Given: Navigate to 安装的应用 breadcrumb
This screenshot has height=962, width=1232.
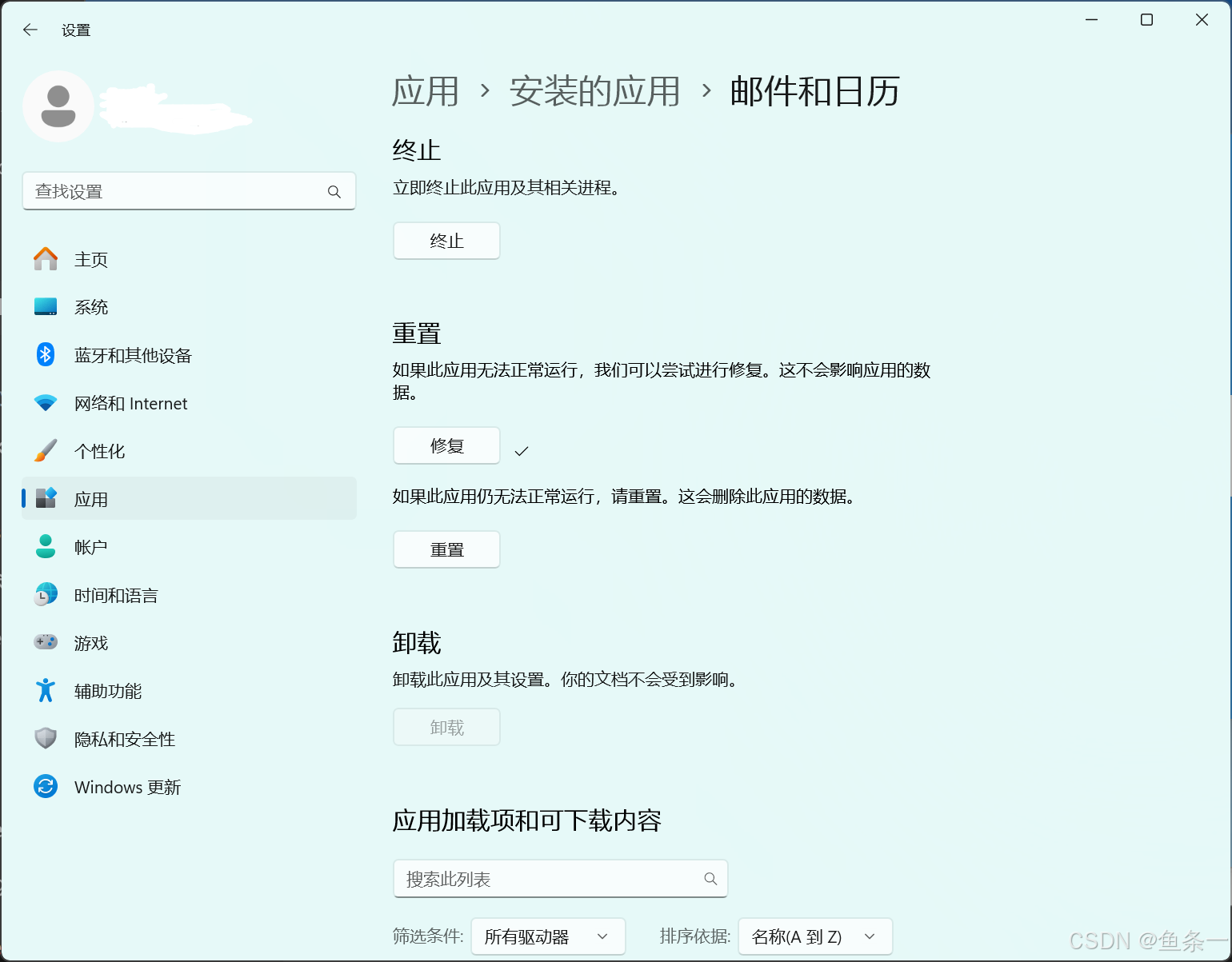Looking at the screenshot, I should pos(594,91).
